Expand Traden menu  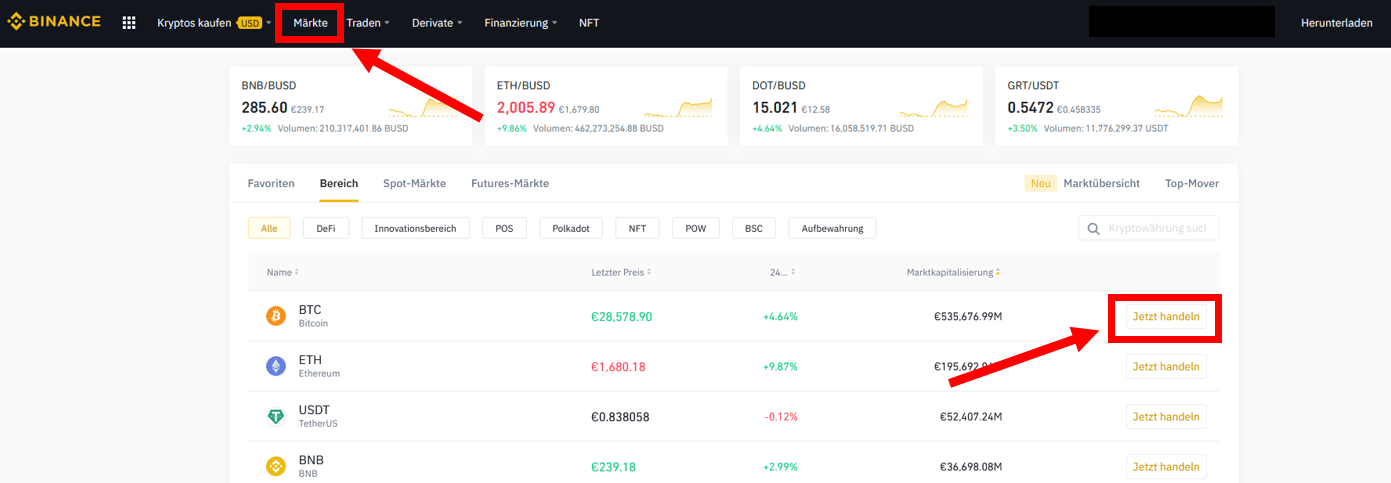click(x=368, y=22)
